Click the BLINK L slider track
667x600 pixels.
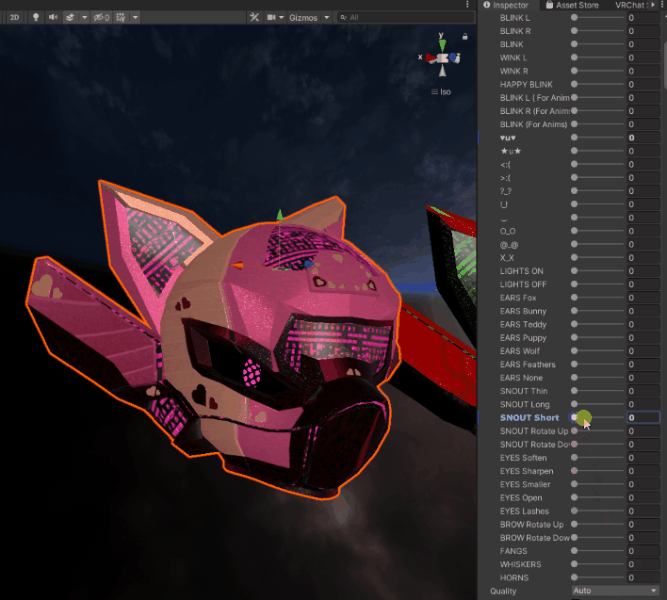pos(598,17)
